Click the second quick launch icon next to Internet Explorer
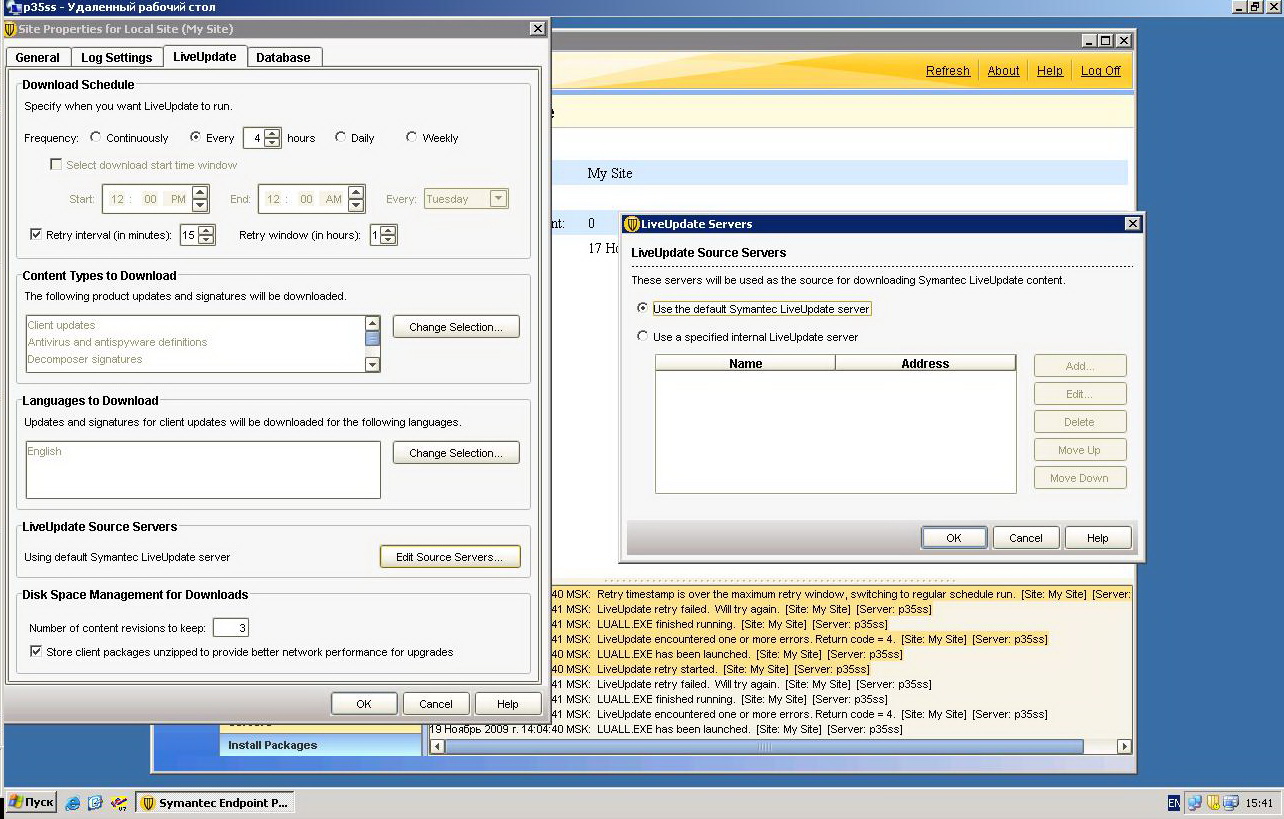 [95, 803]
